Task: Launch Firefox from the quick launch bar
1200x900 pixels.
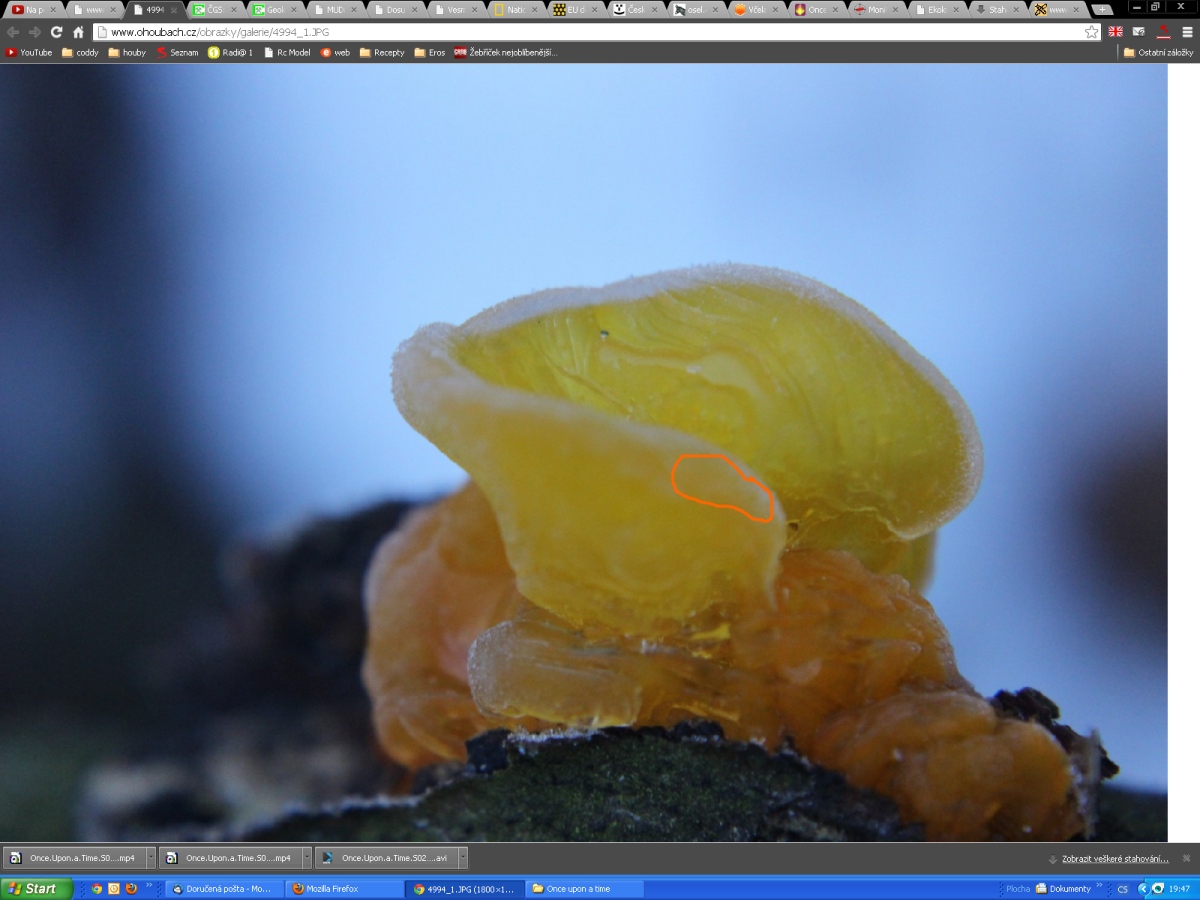Action: pyautogui.click(x=131, y=888)
